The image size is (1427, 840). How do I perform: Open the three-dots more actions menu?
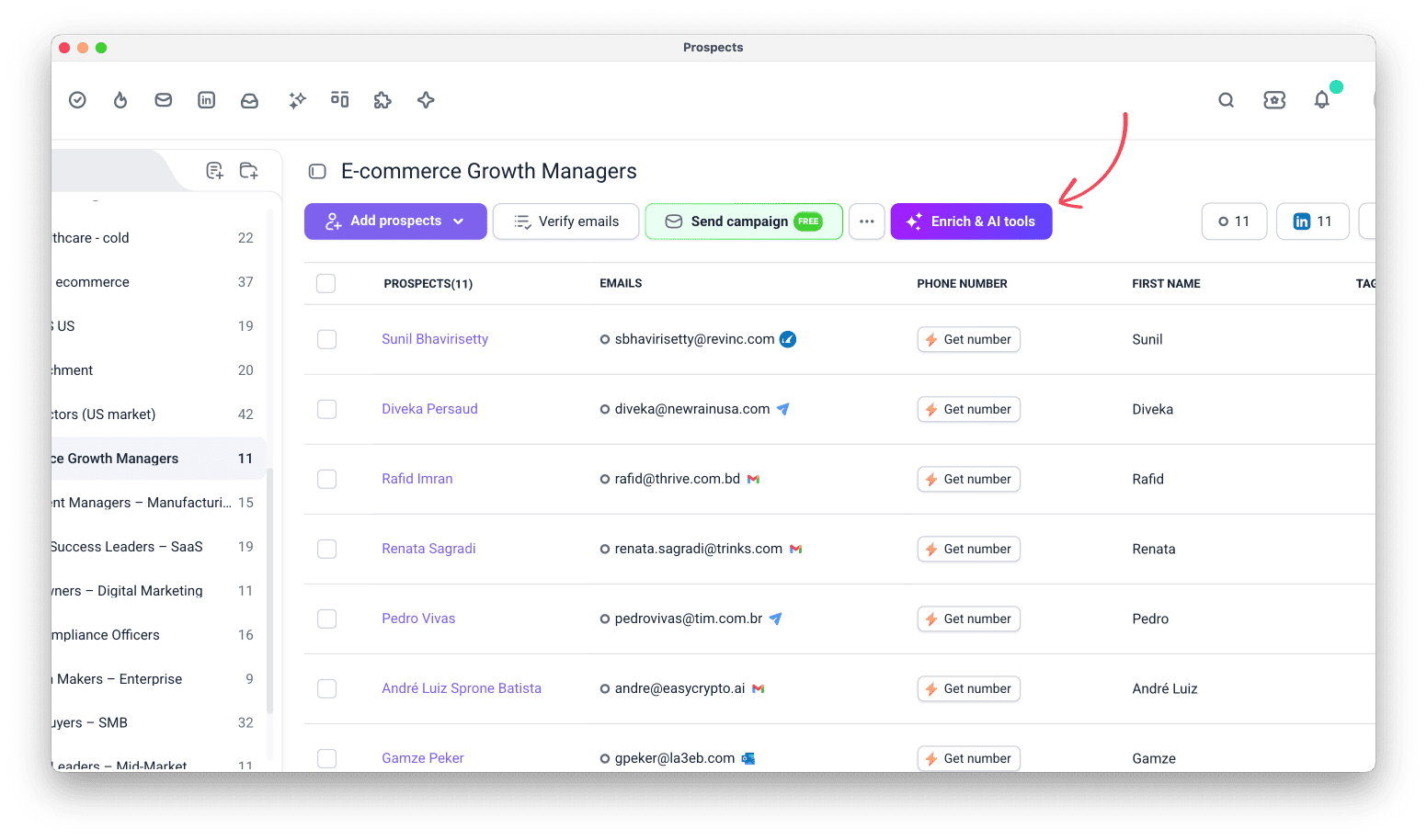click(x=867, y=221)
